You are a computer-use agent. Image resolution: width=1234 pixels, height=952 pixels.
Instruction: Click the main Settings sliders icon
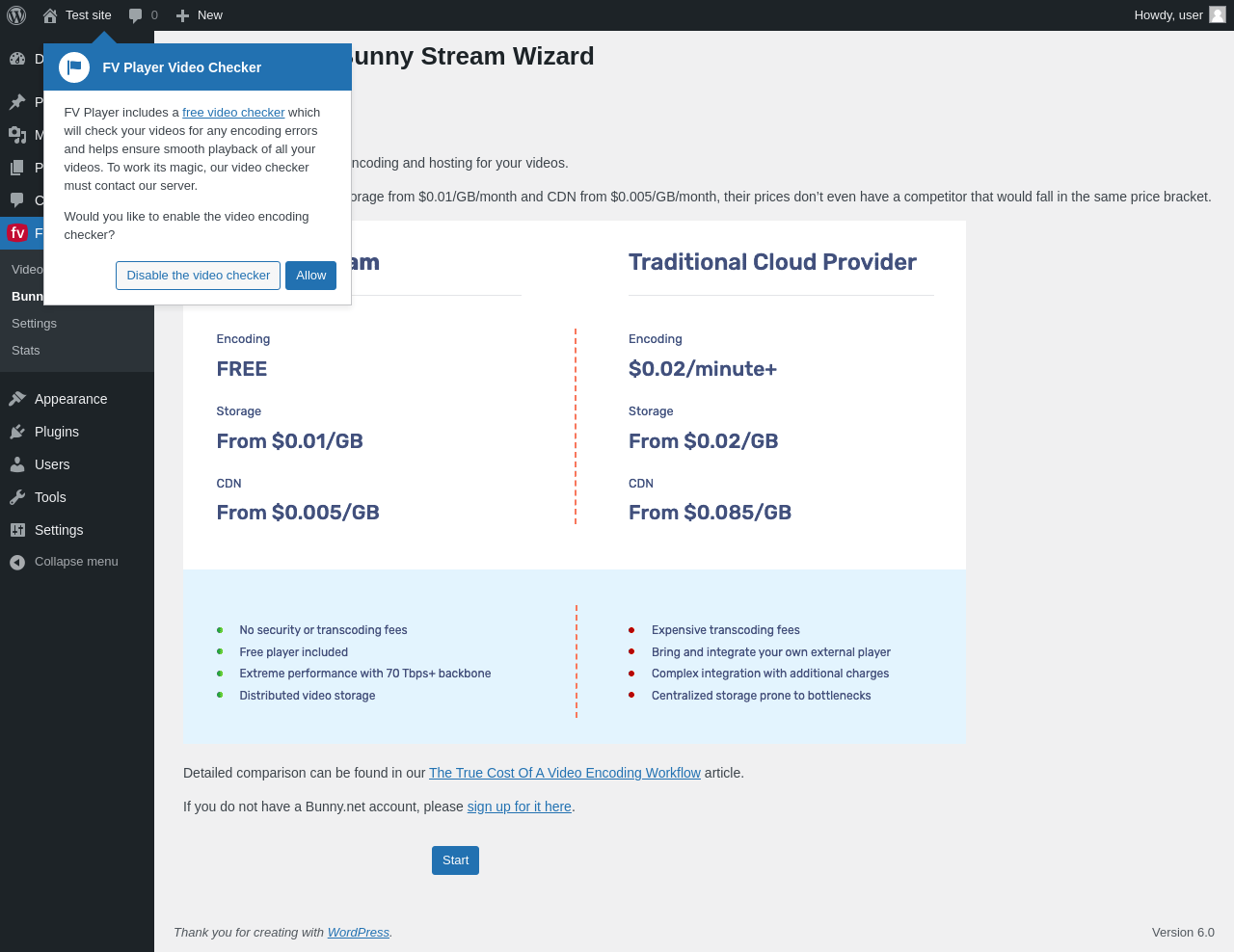(17, 530)
